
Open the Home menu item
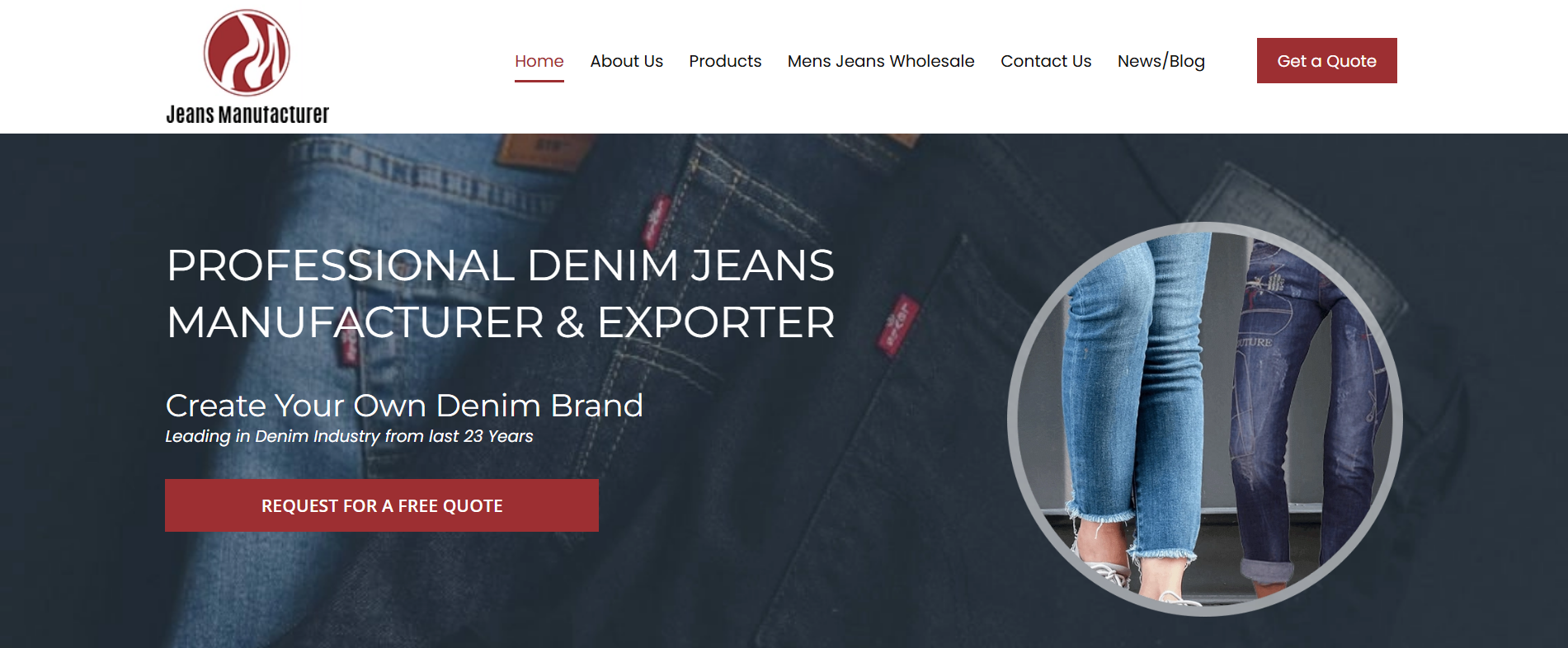(x=539, y=61)
